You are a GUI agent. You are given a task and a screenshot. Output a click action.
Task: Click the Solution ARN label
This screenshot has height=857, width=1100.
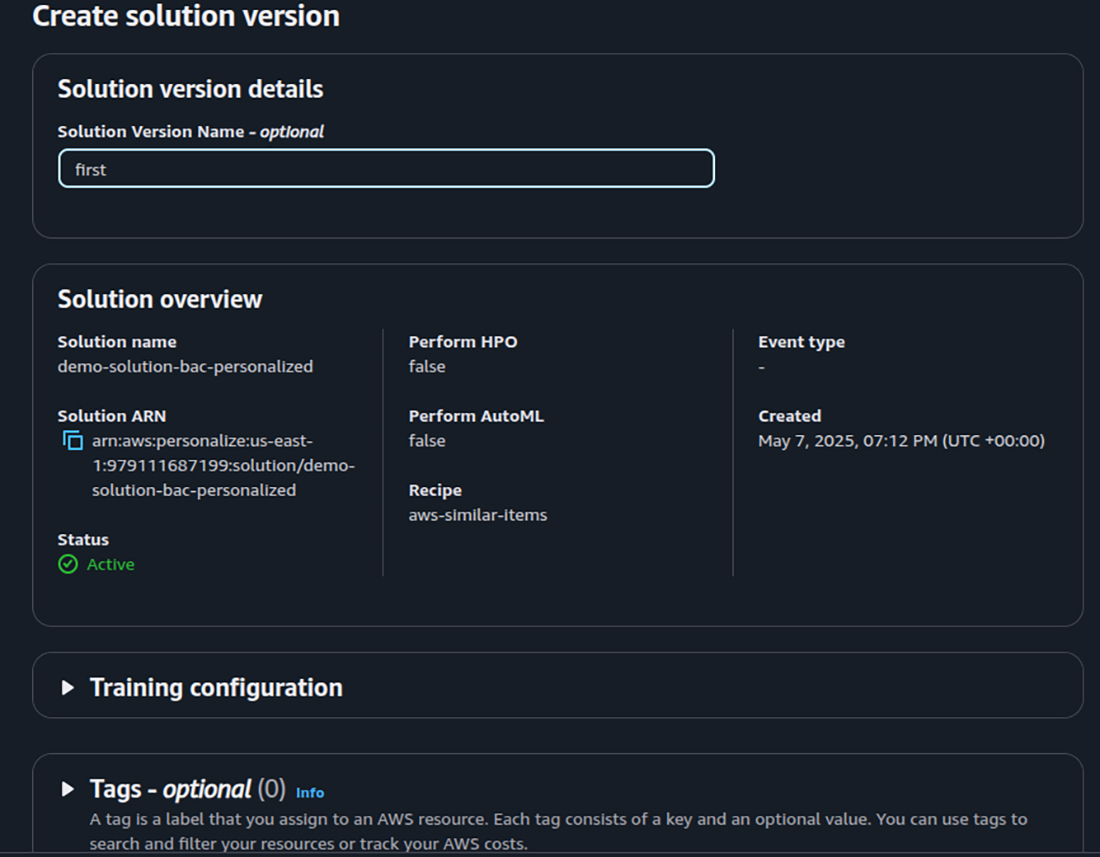pos(112,416)
